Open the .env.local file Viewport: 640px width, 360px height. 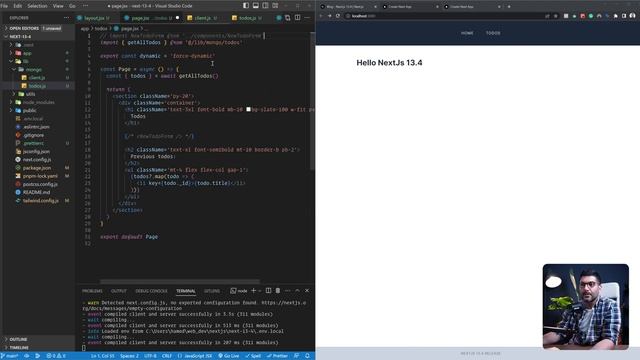coord(38,118)
